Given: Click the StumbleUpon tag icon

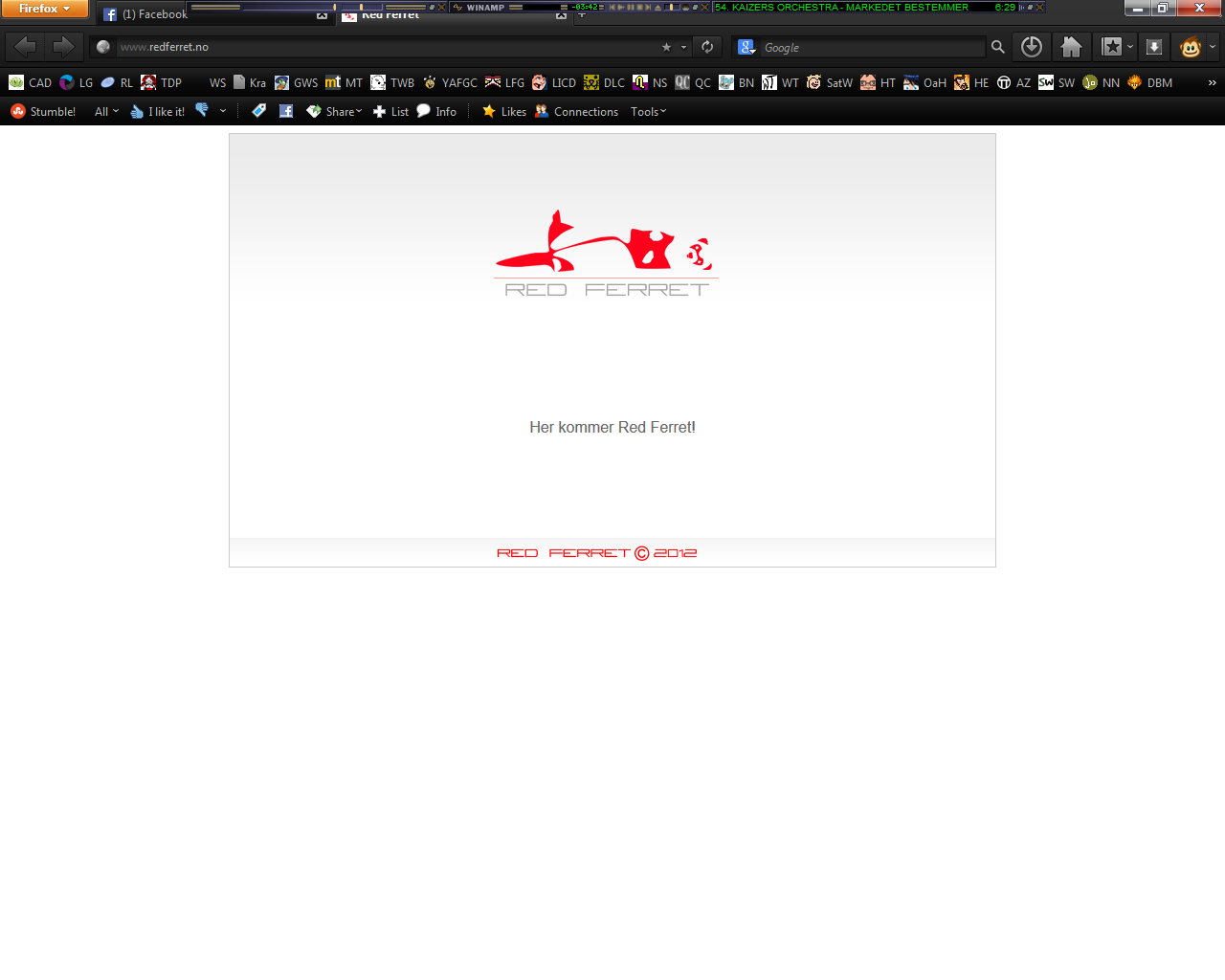Looking at the screenshot, I should (x=258, y=111).
